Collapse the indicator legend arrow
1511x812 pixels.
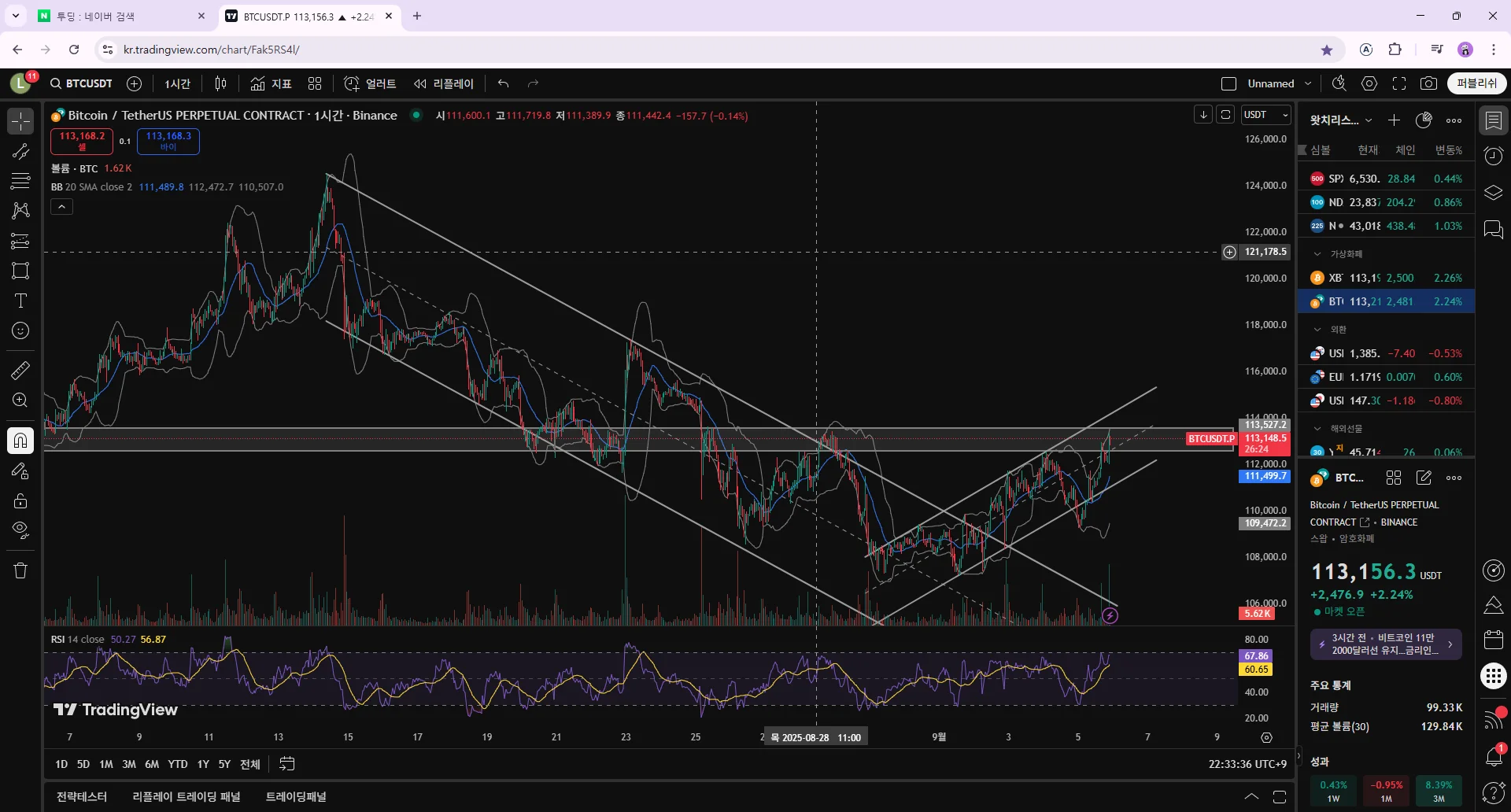click(61, 207)
